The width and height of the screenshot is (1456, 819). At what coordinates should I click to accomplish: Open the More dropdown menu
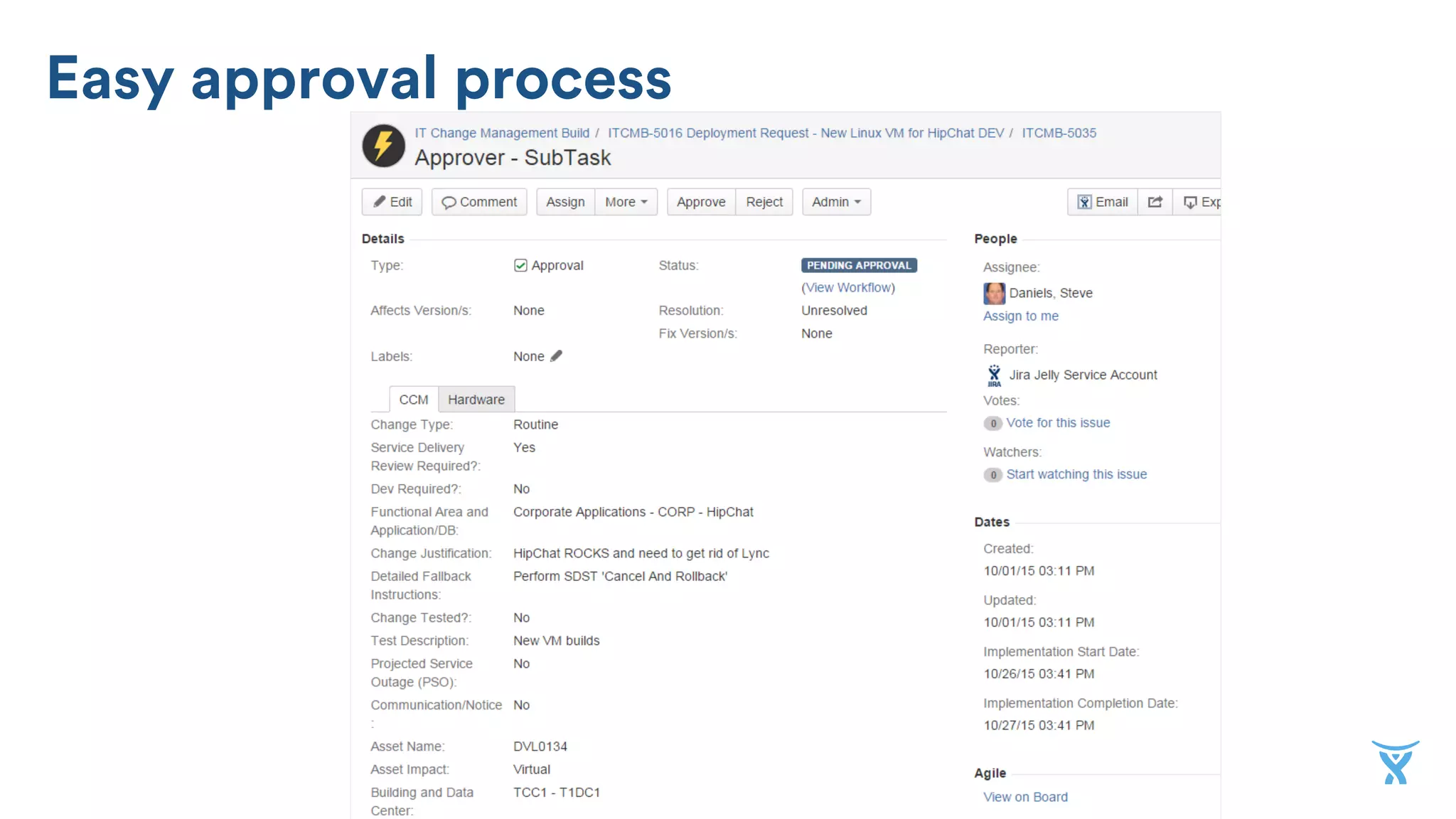626,202
